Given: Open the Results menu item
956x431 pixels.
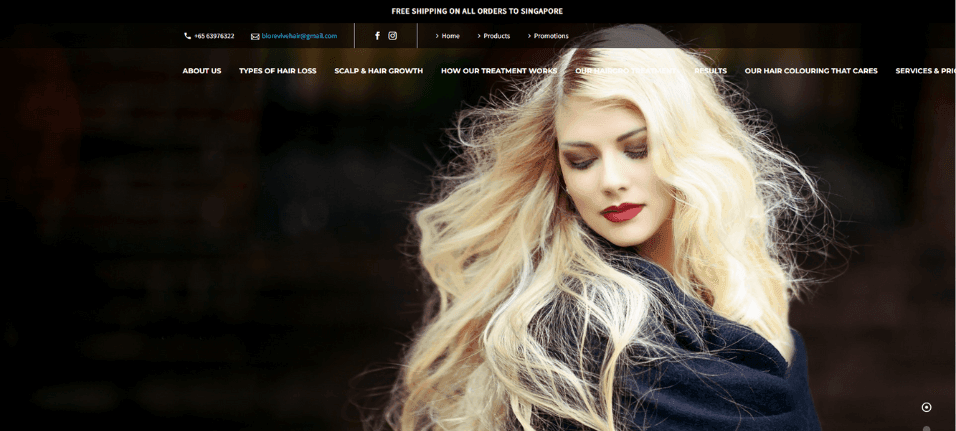Looking at the screenshot, I should coord(710,71).
